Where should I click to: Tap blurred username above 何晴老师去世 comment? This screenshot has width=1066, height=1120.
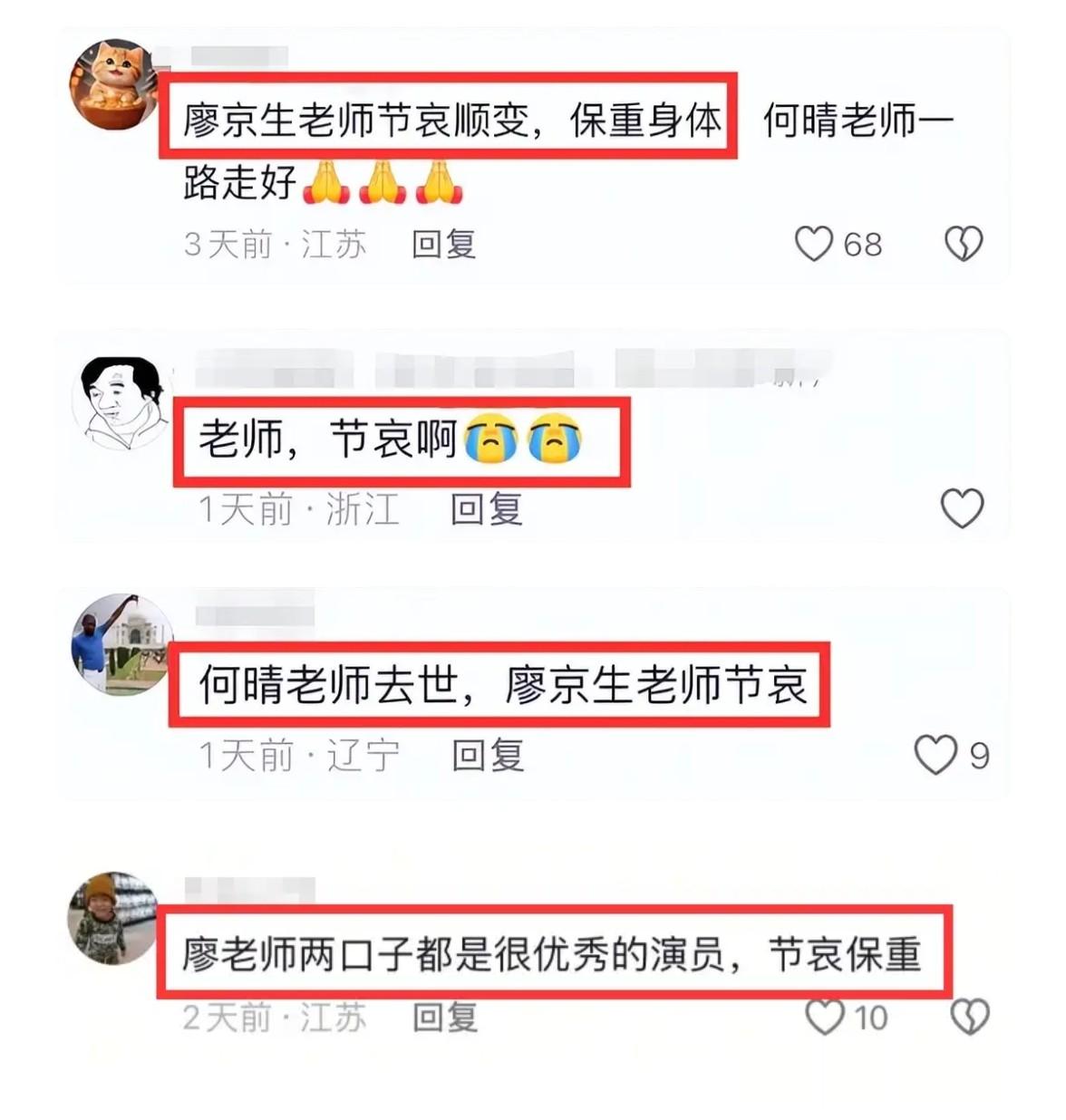(255, 615)
